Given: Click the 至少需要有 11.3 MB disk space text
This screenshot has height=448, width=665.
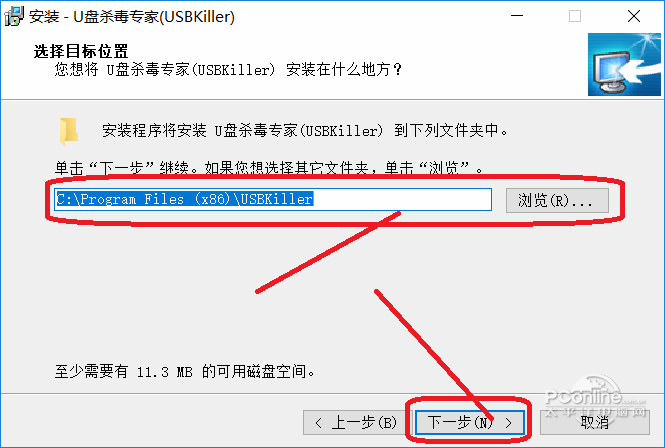Looking at the screenshot, I should tap(185, 372).
